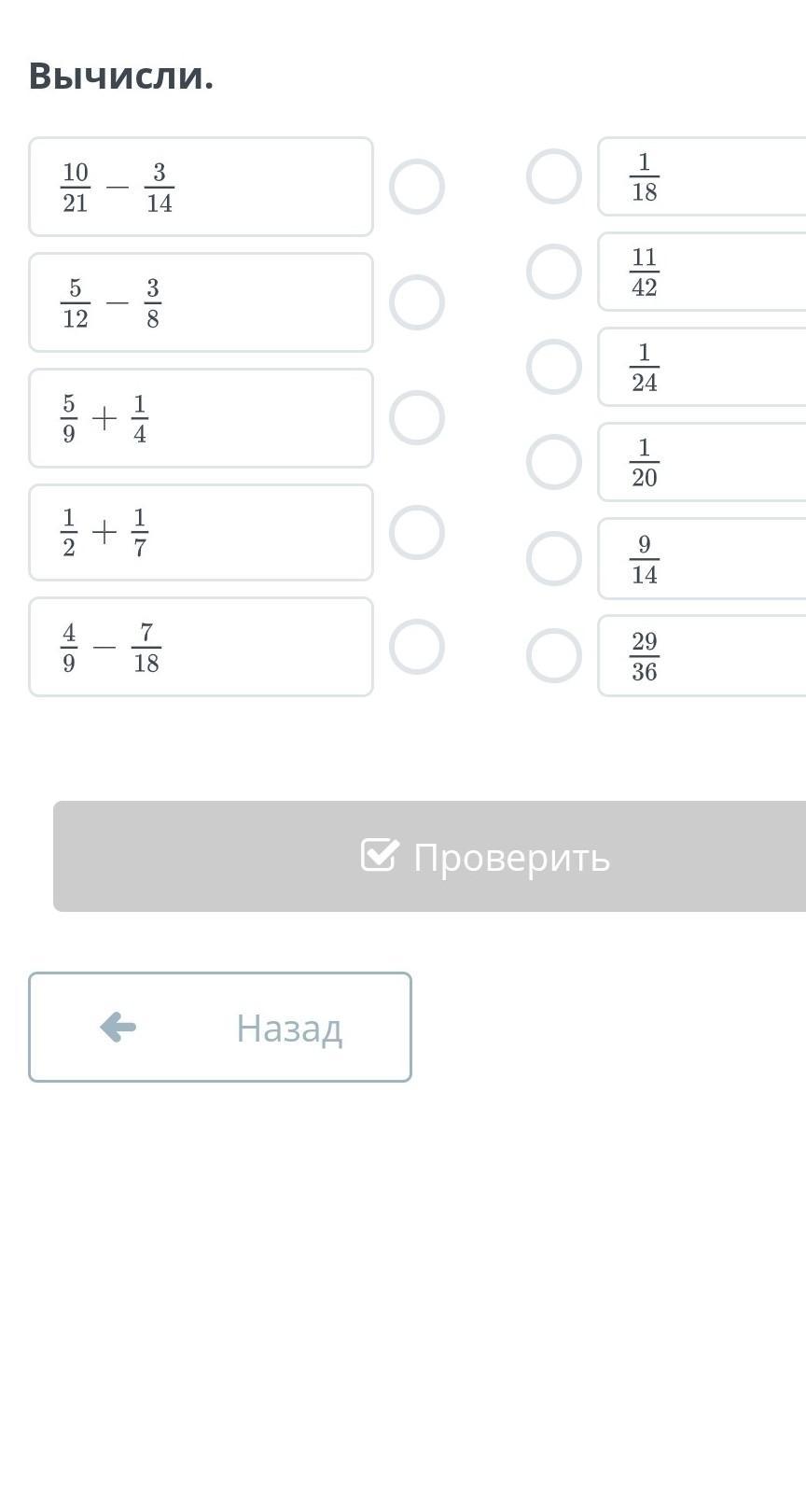Select the circle beside answer 29/36
Screen dimensions: 806x1512
pyautogui.click(x=554, y=655)
